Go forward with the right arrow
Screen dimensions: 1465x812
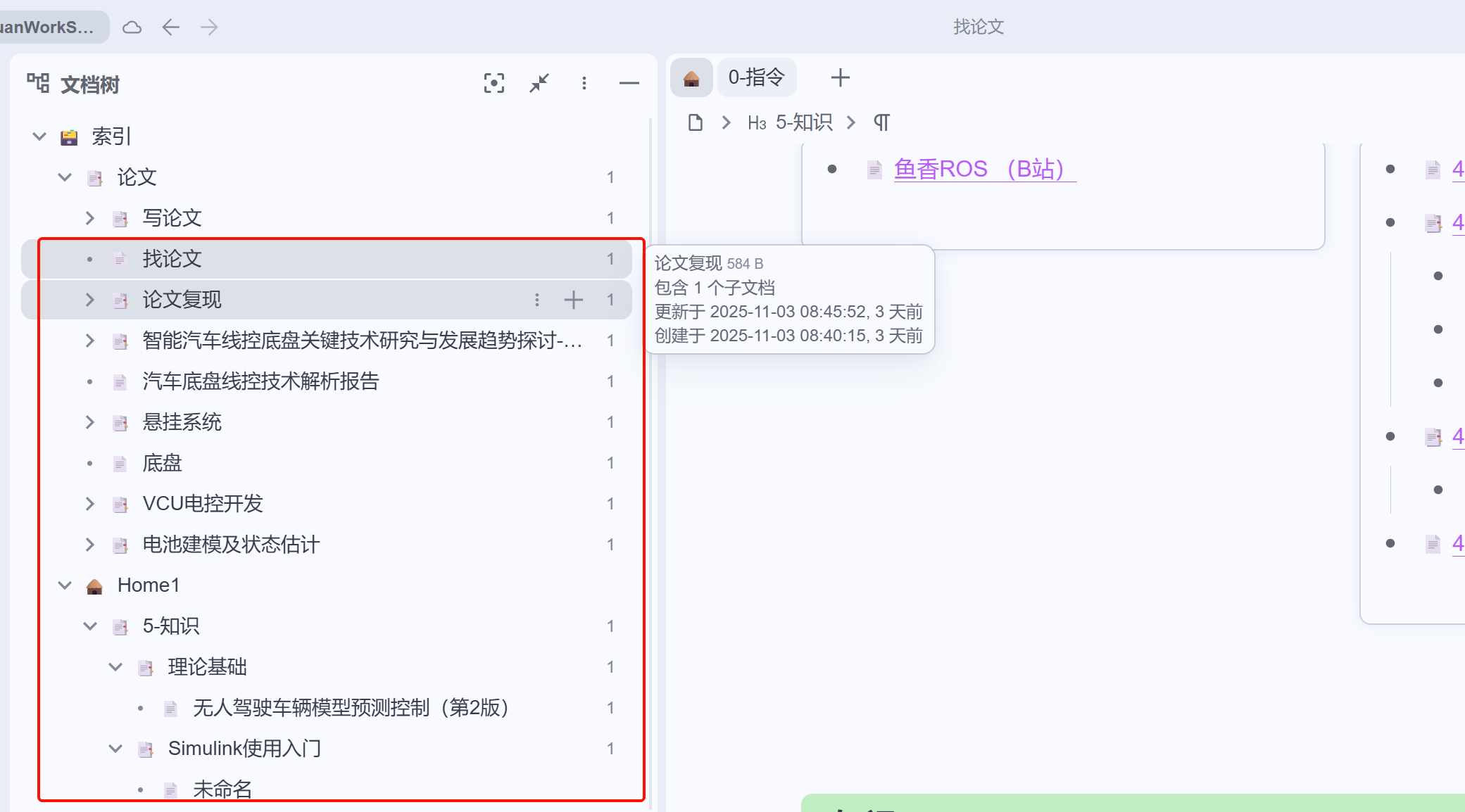pos(209,27)
